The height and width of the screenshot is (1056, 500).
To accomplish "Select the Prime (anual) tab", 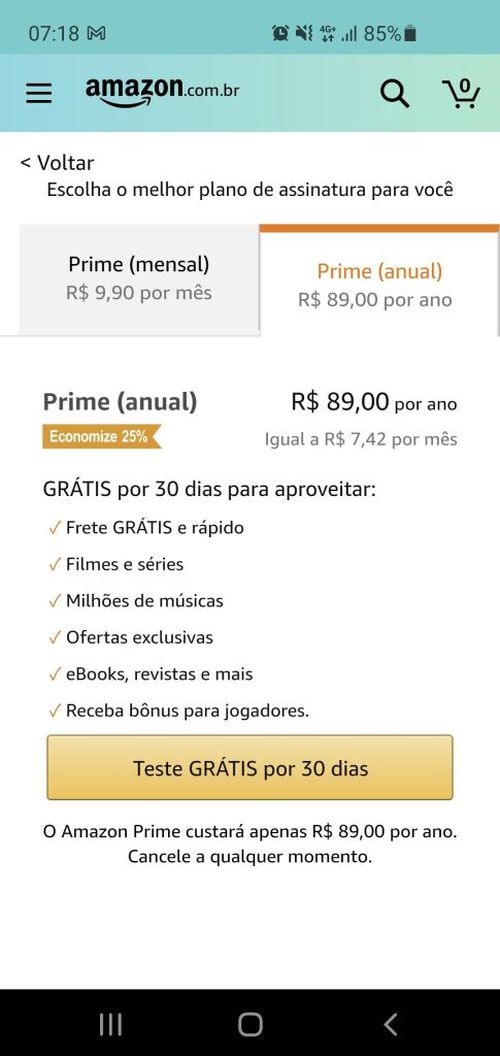I will coord(380,283).
